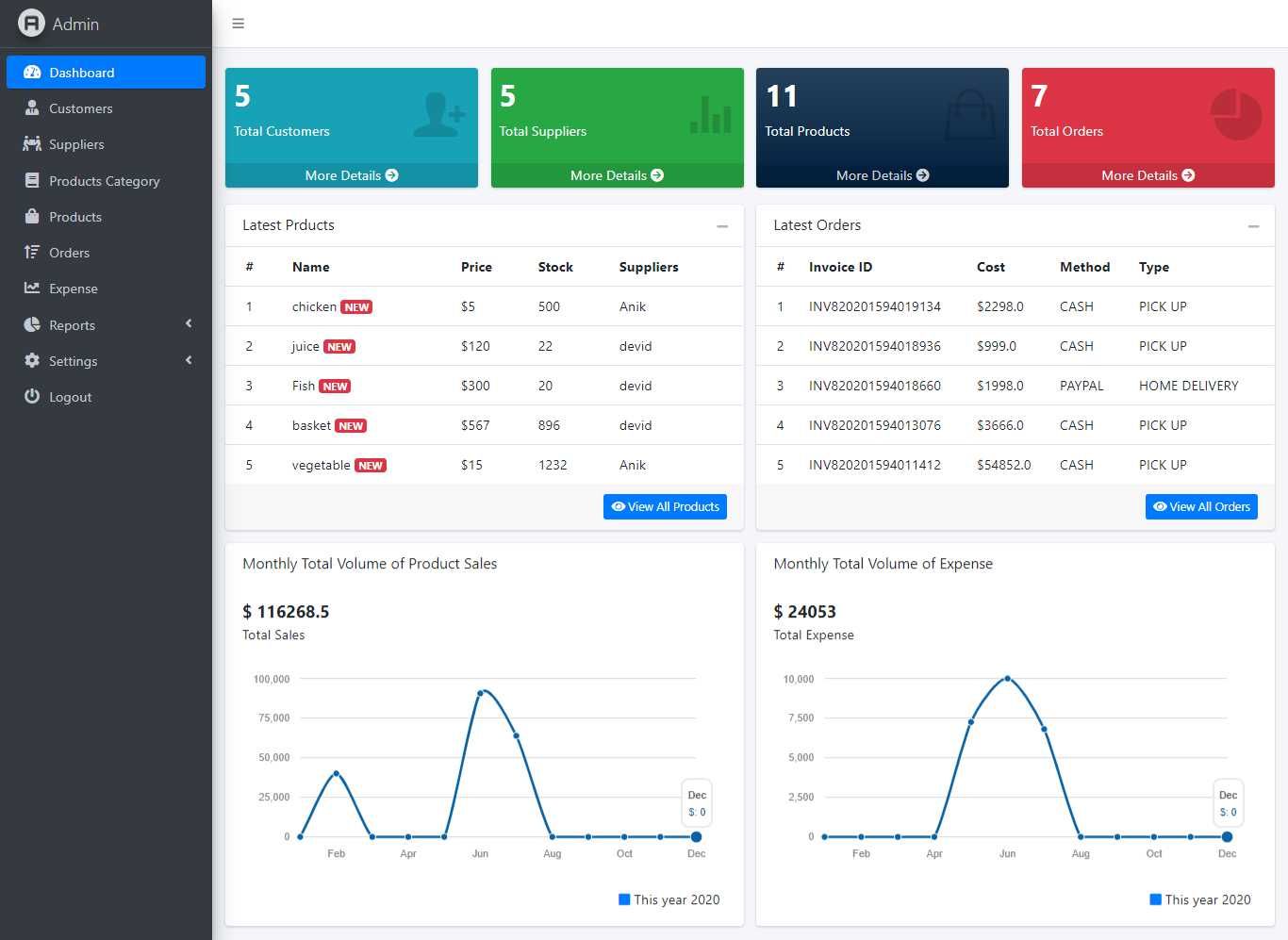Expand the Reports submenu
This screenshot has width=1288, height=940.
coord(189,324)
